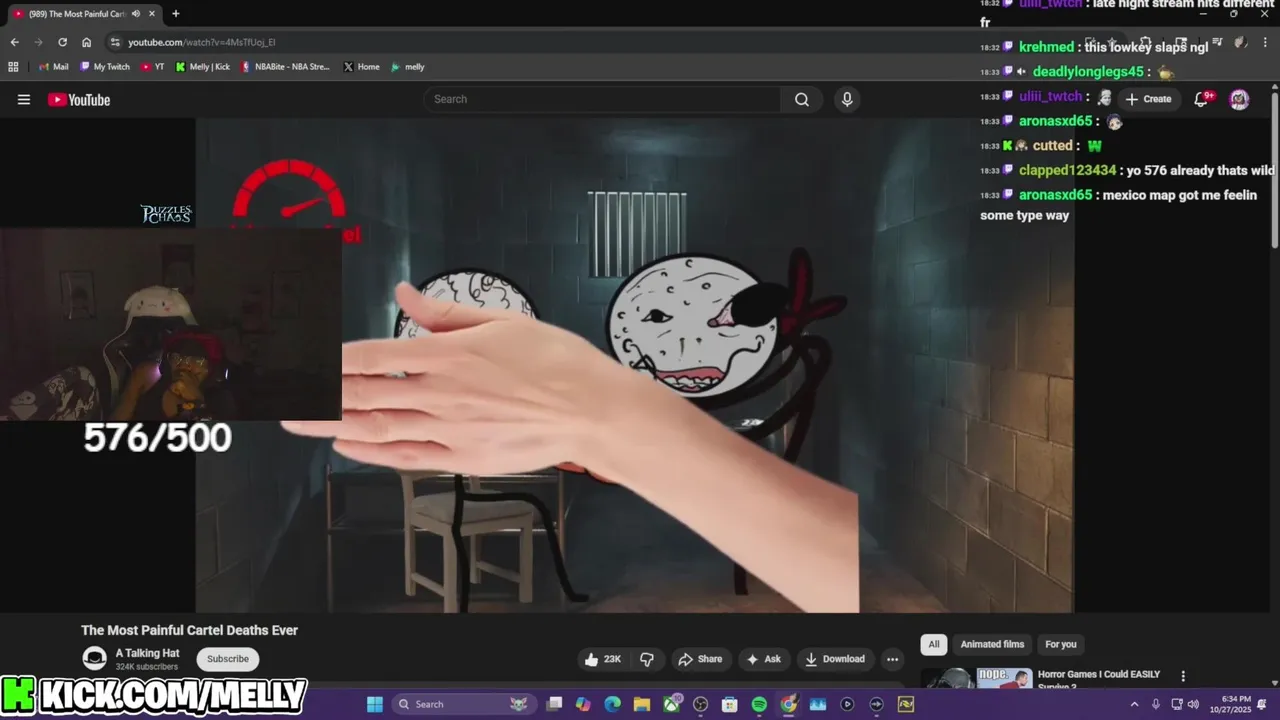
Task: Open the YT bookmark
Action: point(153,67)
